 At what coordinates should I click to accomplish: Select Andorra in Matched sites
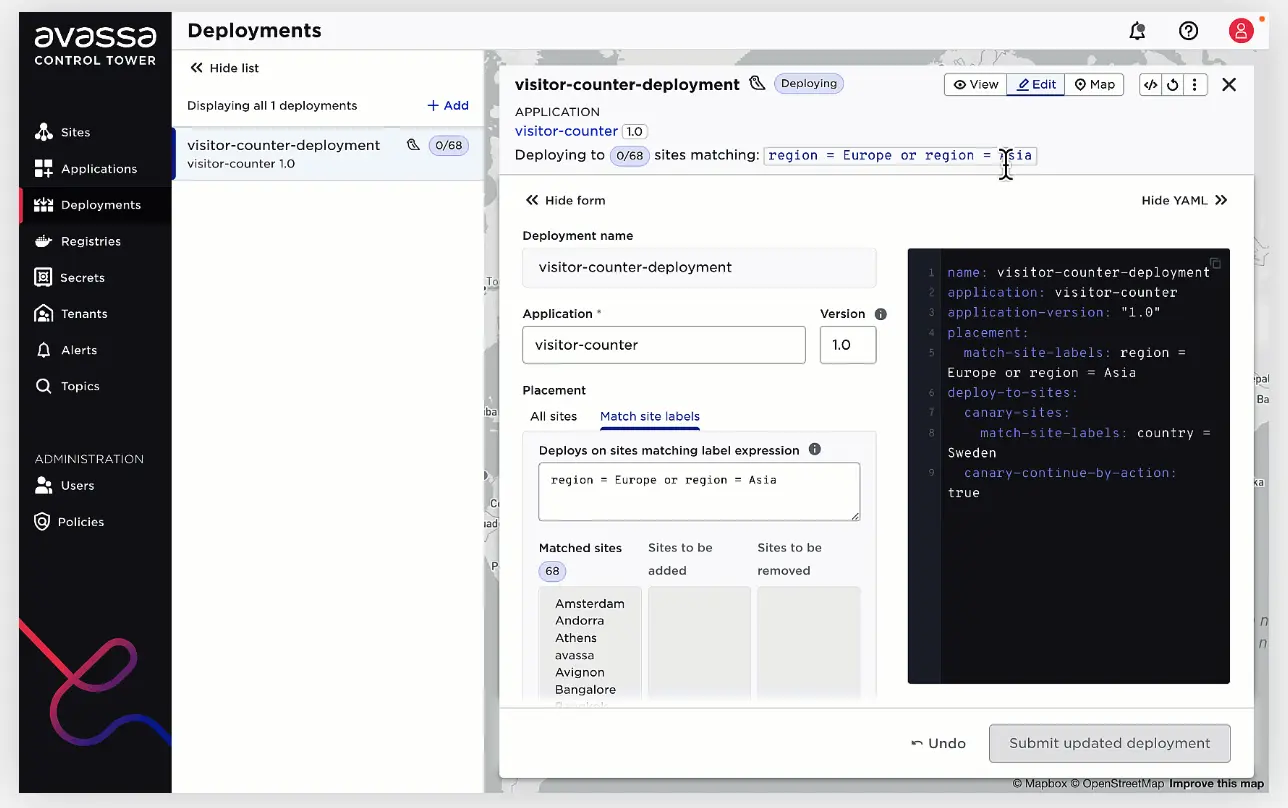pyautogui.click(x=580, y=621)
